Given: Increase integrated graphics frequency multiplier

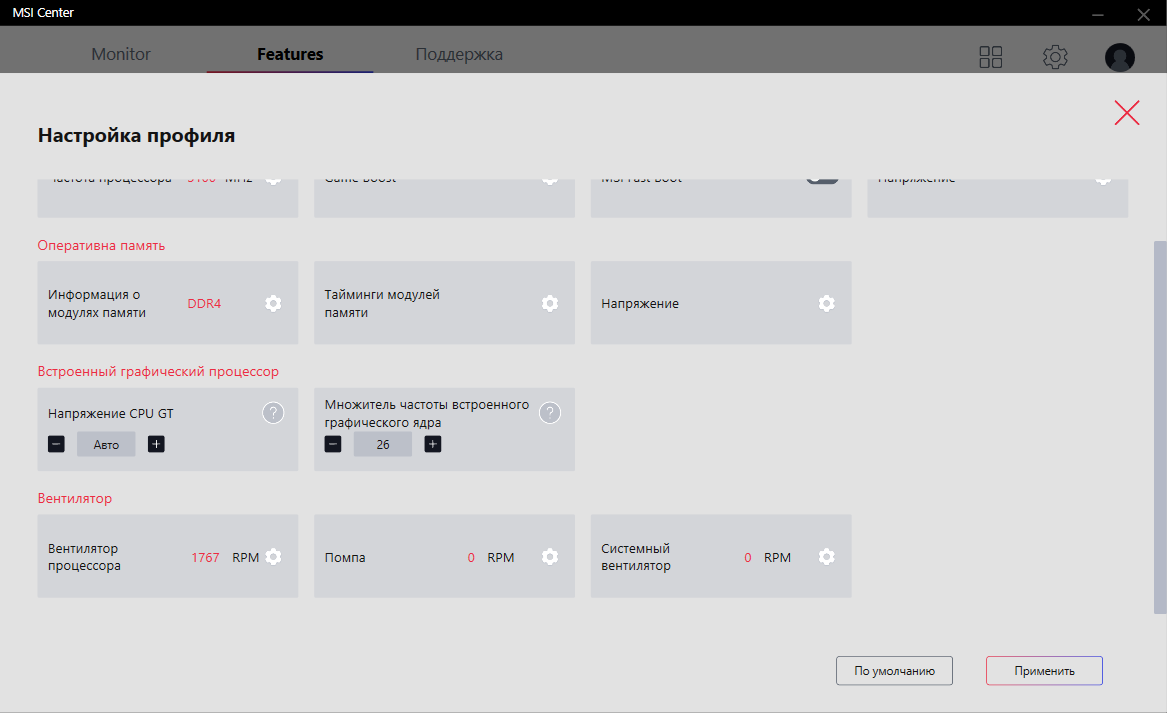Looking at the screenshot, I should 433,444.
